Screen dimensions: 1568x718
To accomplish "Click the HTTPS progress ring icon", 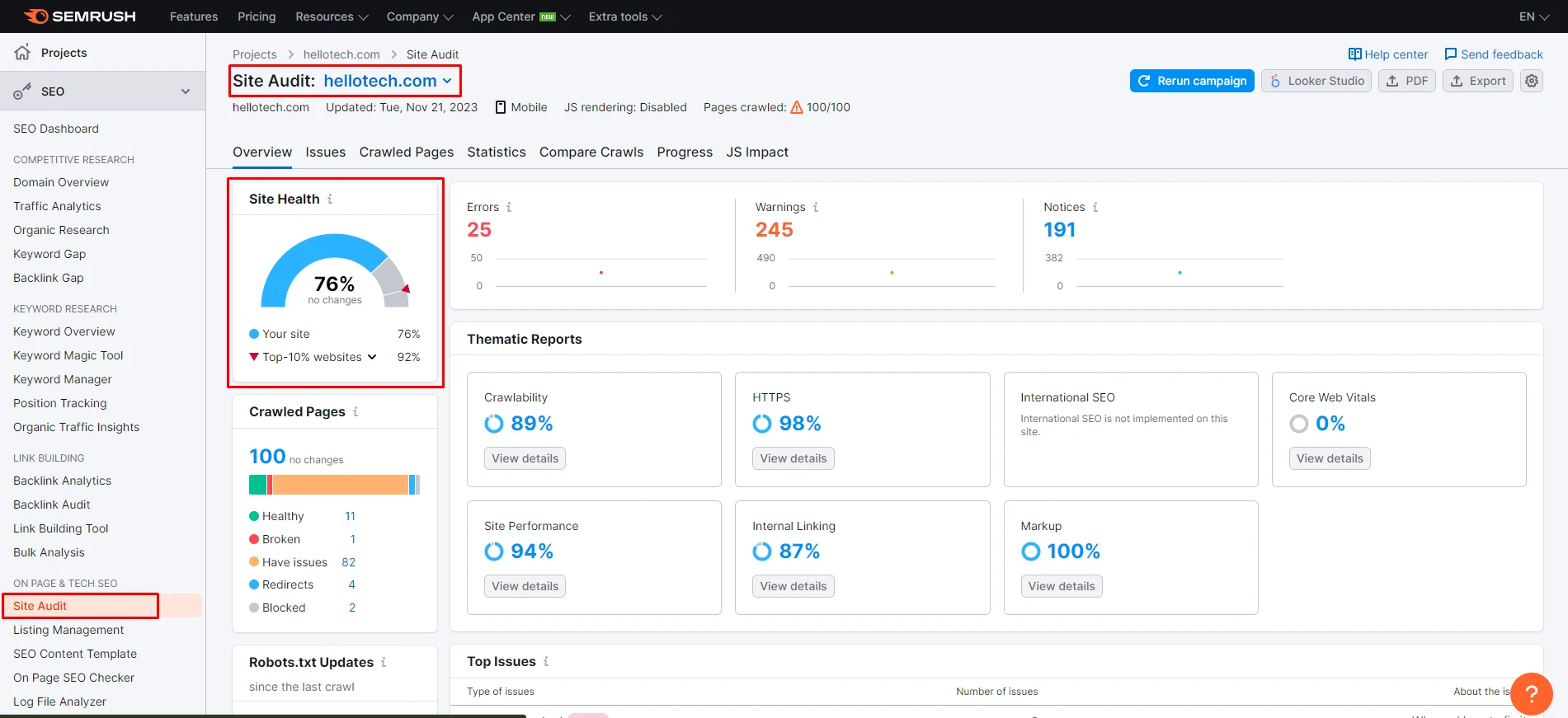I will point(762,424).
